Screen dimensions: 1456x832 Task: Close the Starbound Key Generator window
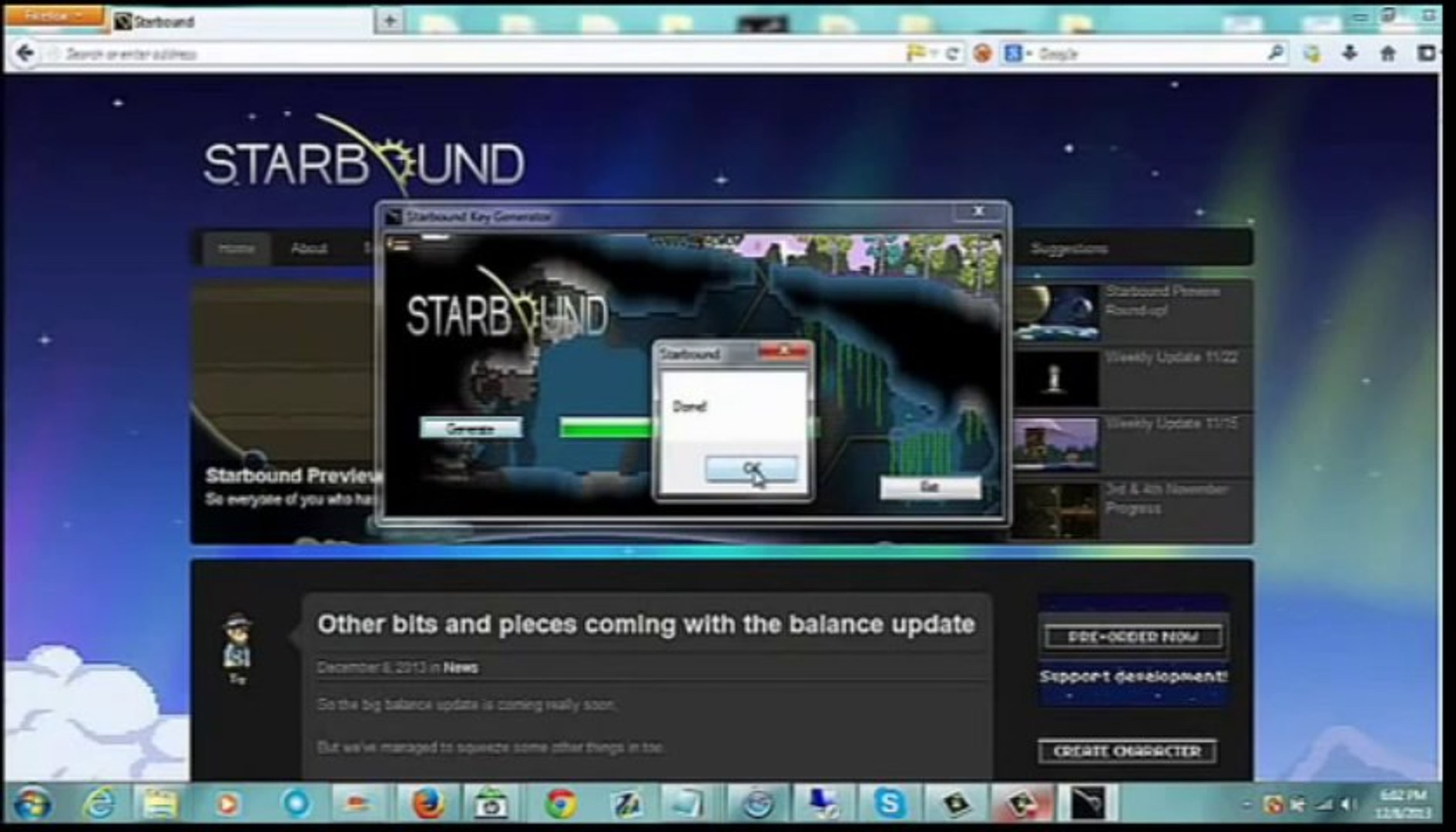tap(978, 212)
